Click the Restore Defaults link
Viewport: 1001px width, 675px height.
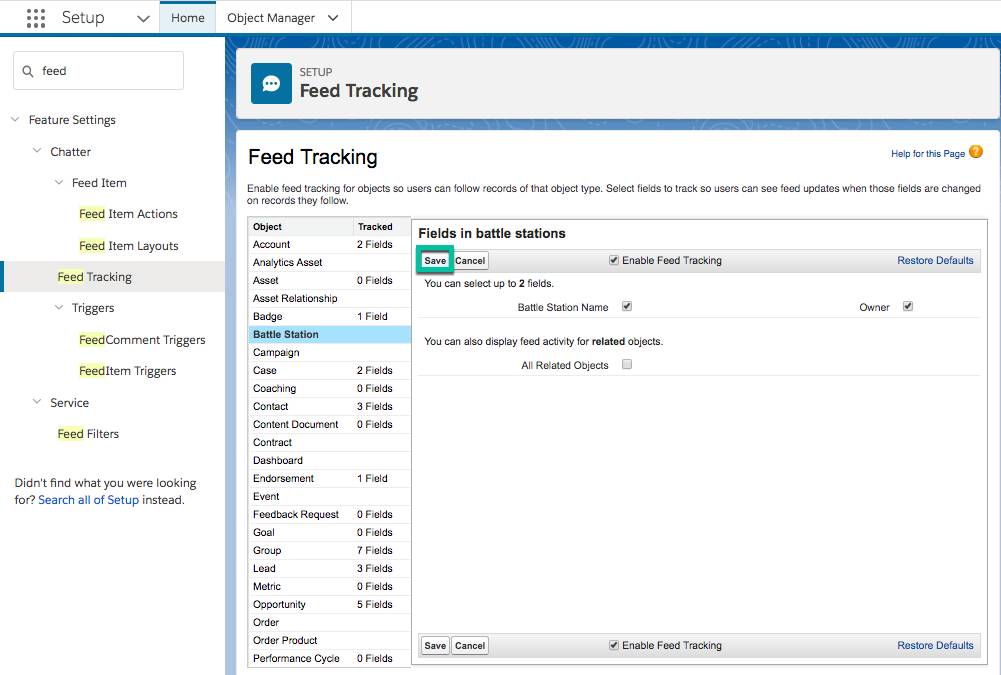coord(934,260)
